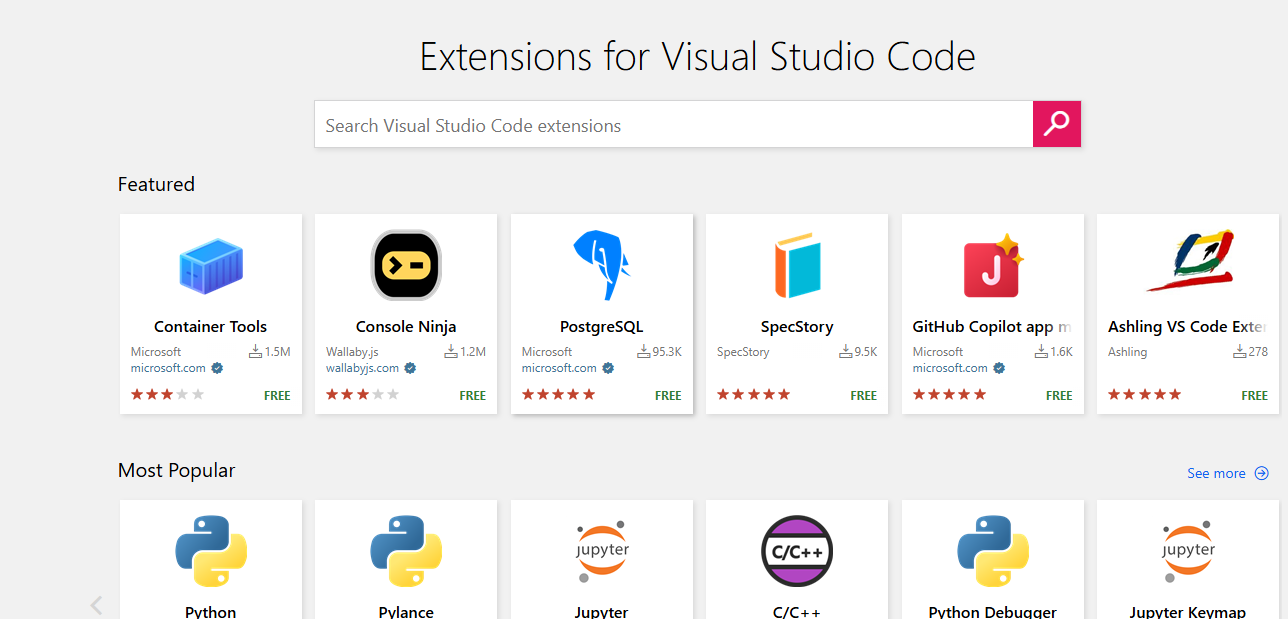
Task: Click the Pylance card title
Action: point(406,612)
